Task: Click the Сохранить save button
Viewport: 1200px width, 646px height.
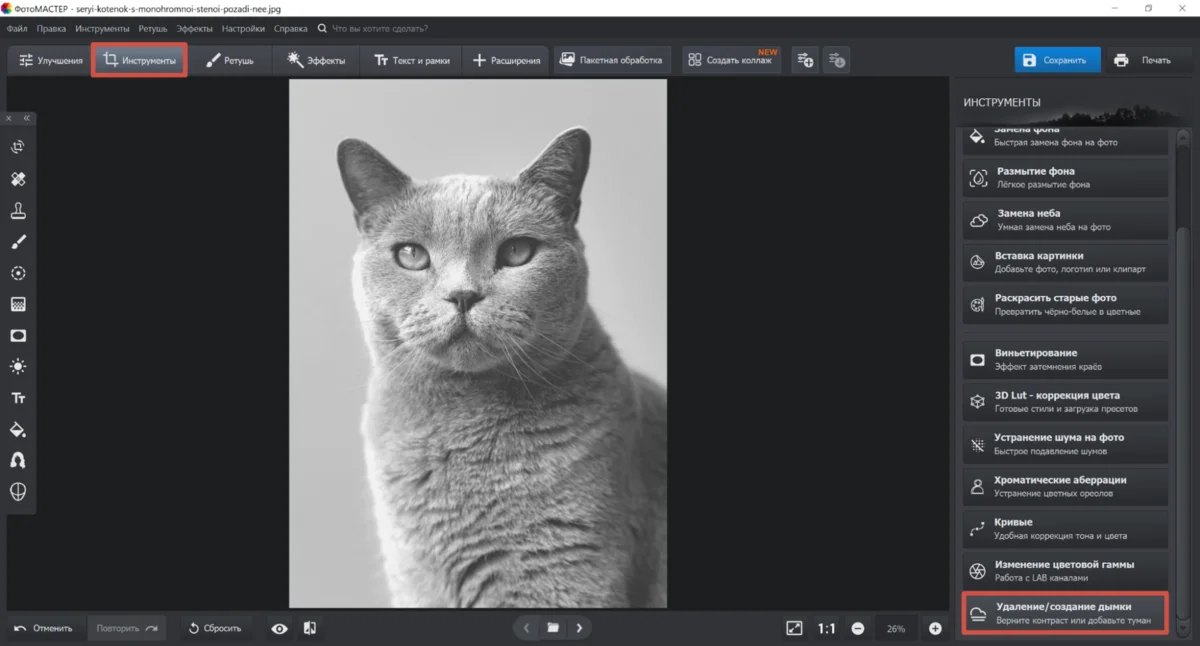Action: pyautogui.click(x=1057, y=60)
